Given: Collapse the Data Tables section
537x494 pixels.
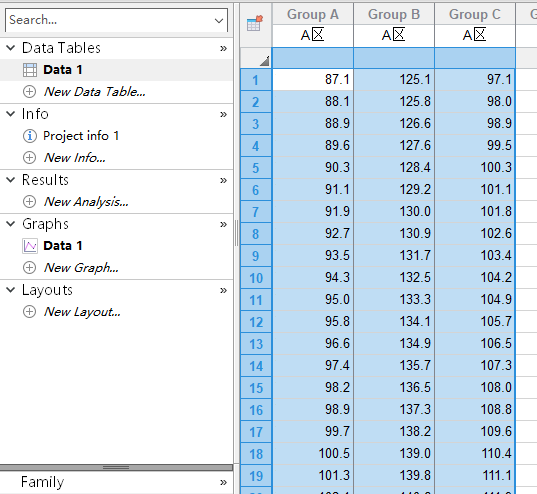Looking at the screenshot, I should click(11, 48).
